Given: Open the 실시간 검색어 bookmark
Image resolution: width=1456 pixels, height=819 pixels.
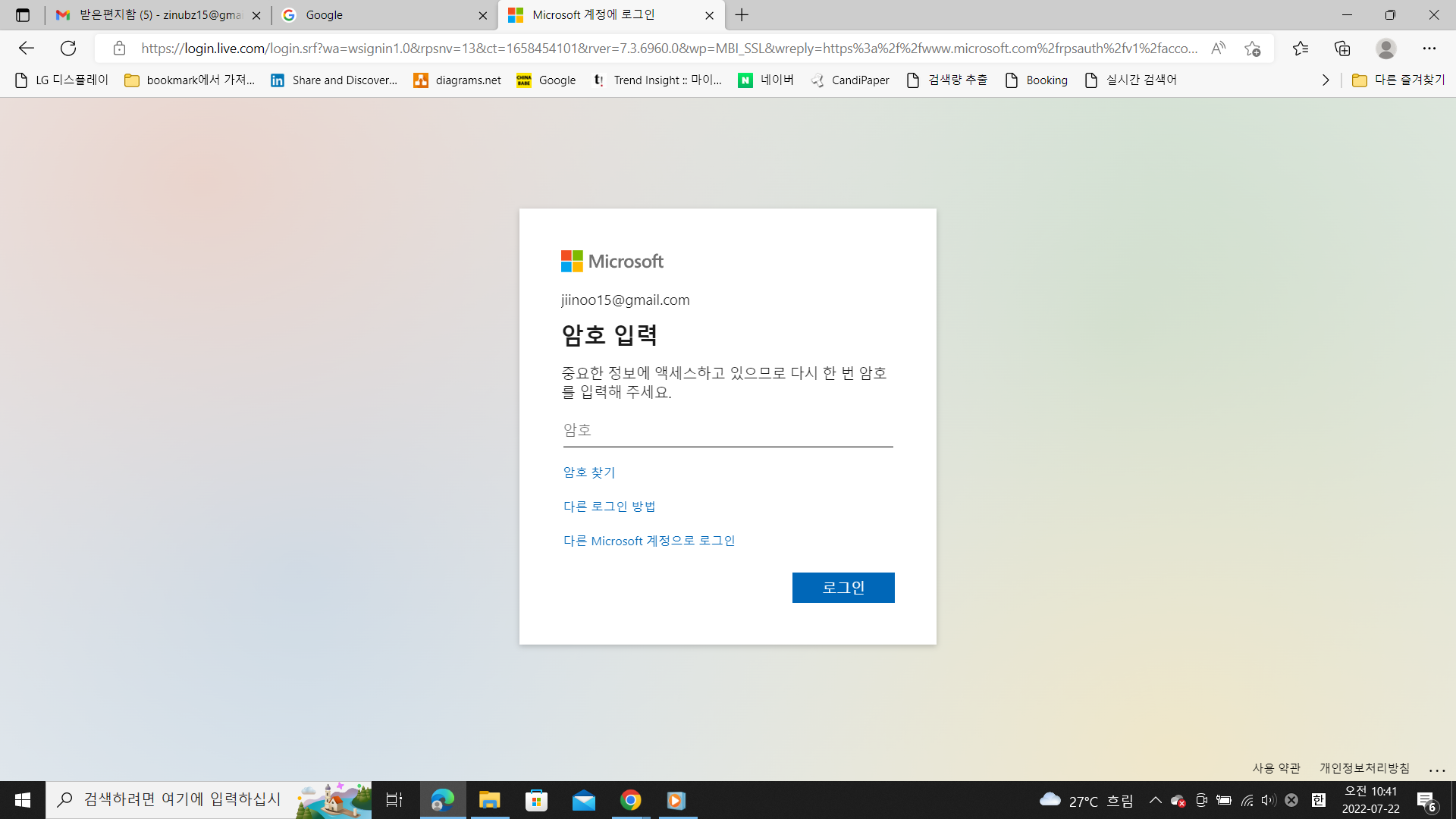Looking at the screenshot, I should pos(1131,80).
